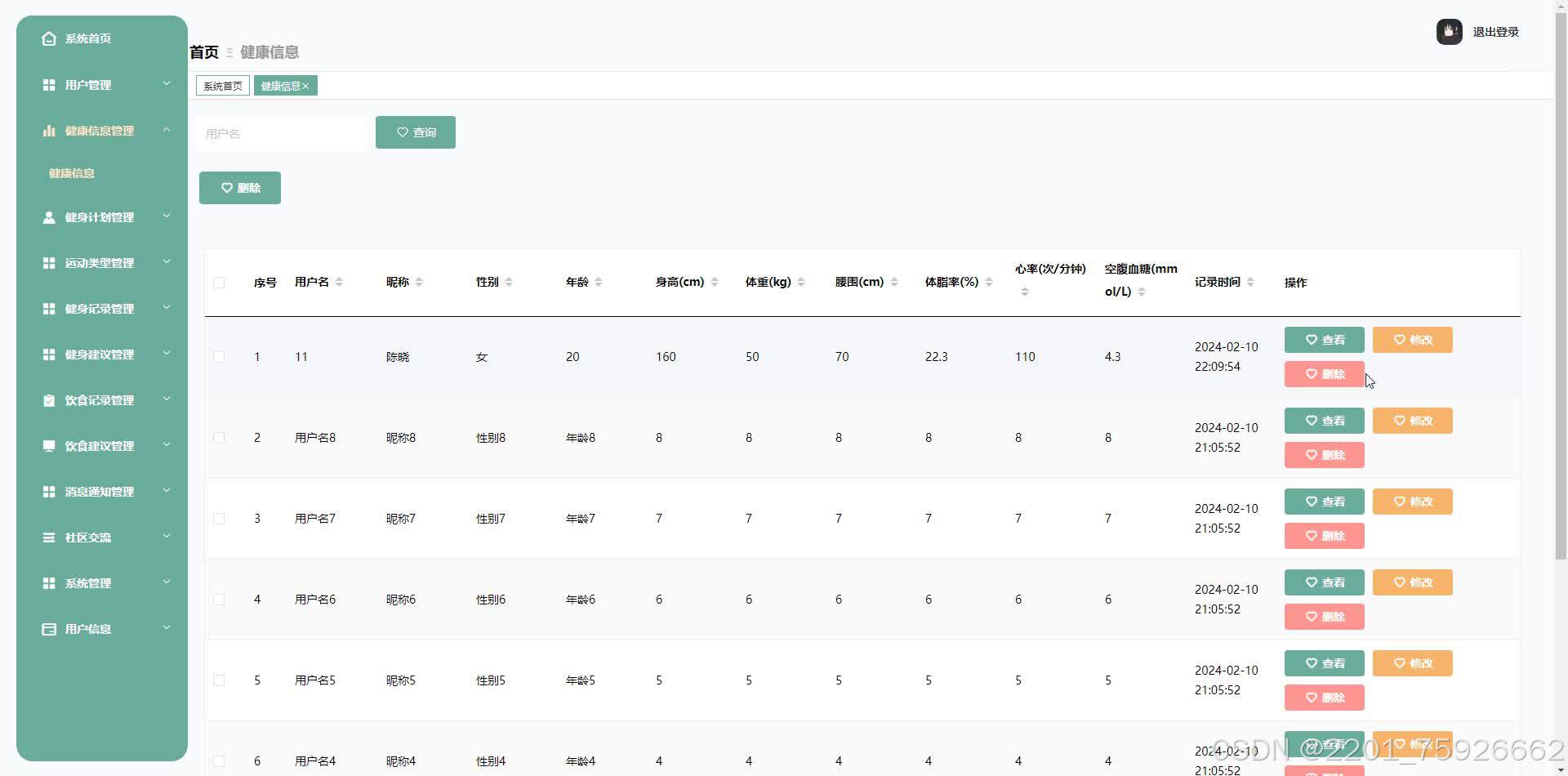Sort by 体脂率(%) column arrows
1568x776 pixels.
[989, 282]
